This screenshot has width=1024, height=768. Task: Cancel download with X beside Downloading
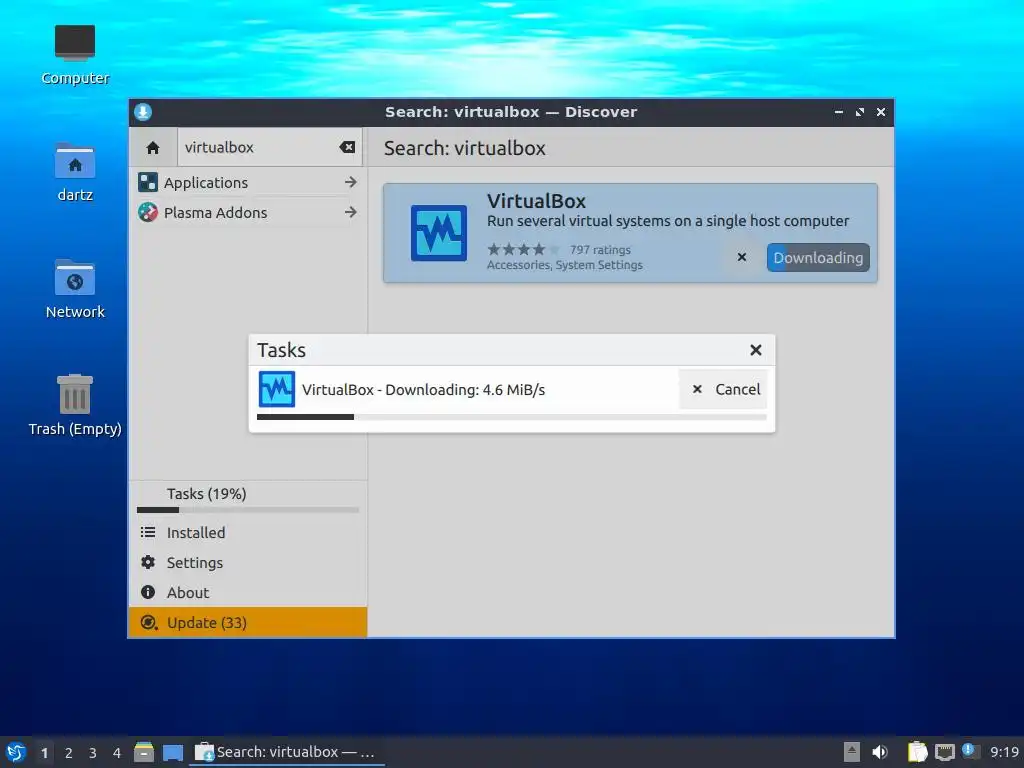(742, 257)
